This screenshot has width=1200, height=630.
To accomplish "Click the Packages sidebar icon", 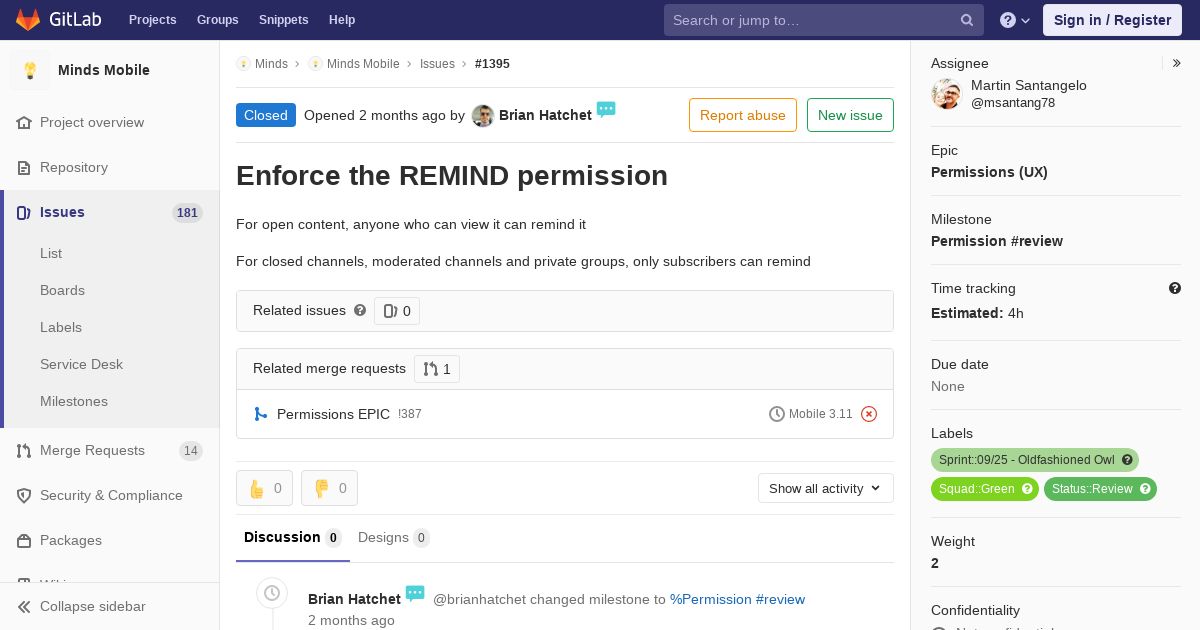I will coord(24,540).
